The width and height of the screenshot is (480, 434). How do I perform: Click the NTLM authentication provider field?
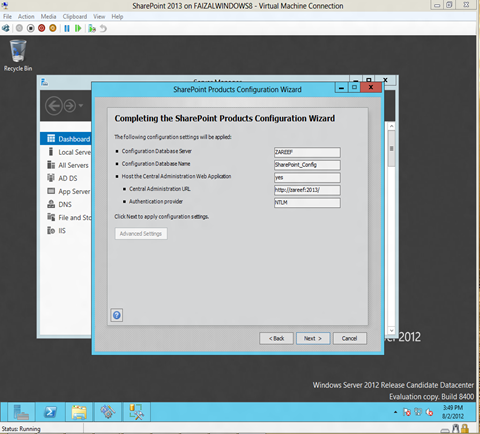[307, 203]
